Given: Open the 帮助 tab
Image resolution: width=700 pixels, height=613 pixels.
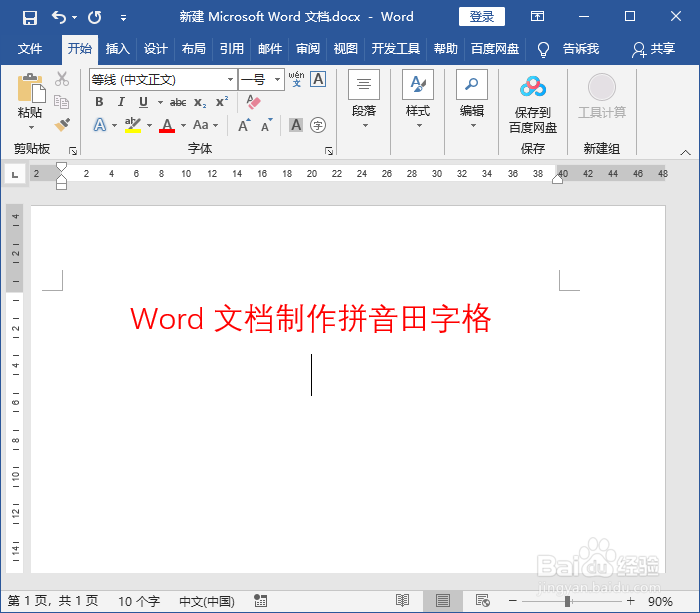Looking at the screenshot, I should [446, 49].
